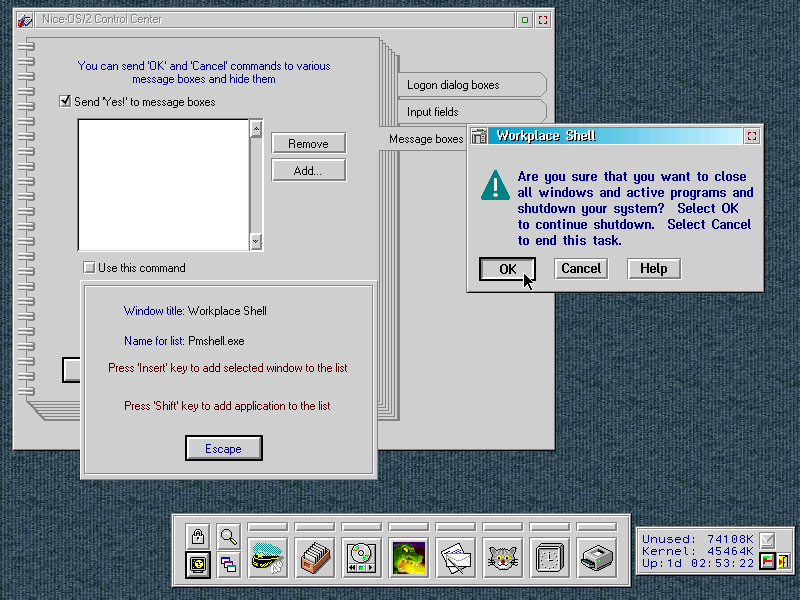Open the printer icon in LaunchPad
The width and height of the screenshot is (800, 600).
tap(596, 558)
